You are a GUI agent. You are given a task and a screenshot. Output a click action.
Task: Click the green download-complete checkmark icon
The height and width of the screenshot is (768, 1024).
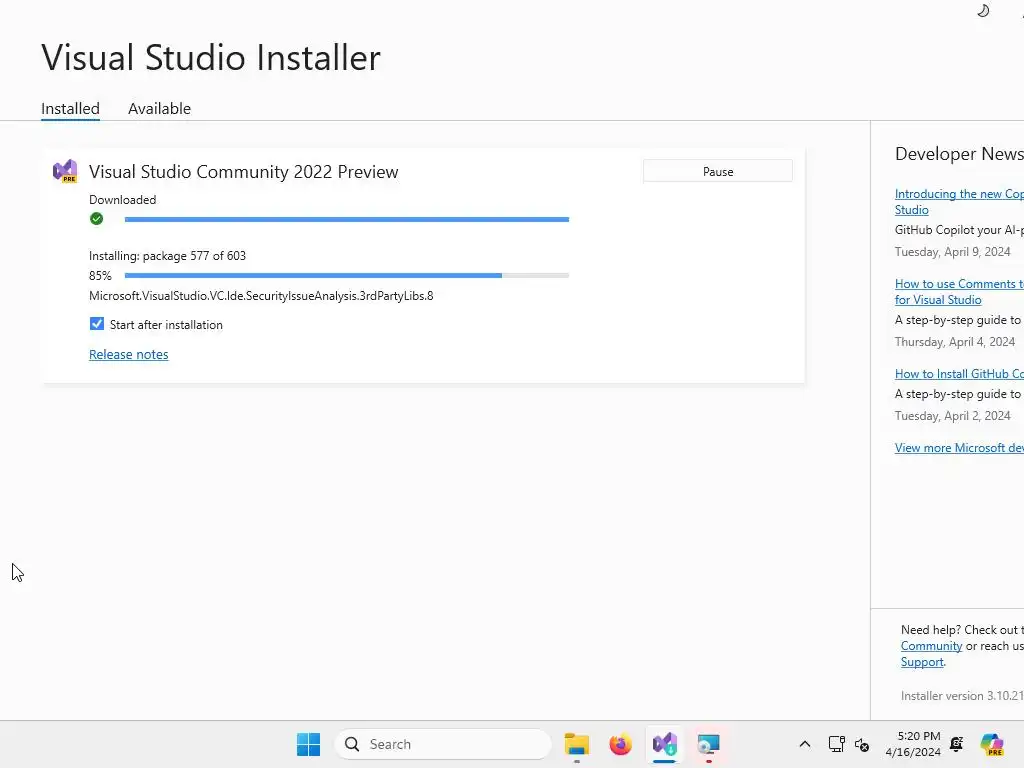pyautogui.click(x=97, y=219)
